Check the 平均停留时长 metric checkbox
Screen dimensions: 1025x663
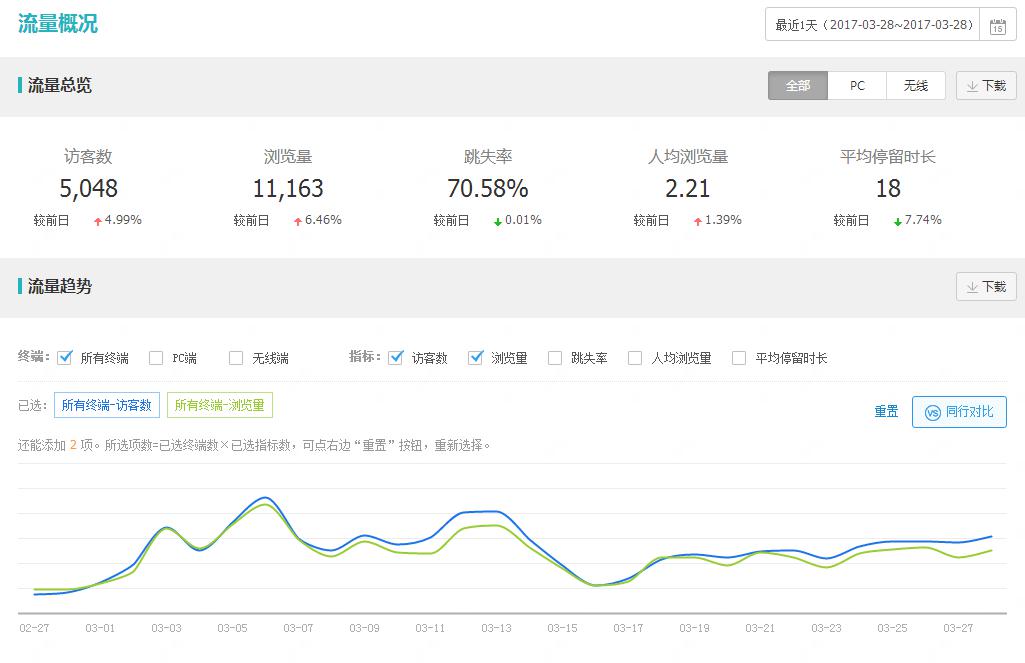(739, 358)
